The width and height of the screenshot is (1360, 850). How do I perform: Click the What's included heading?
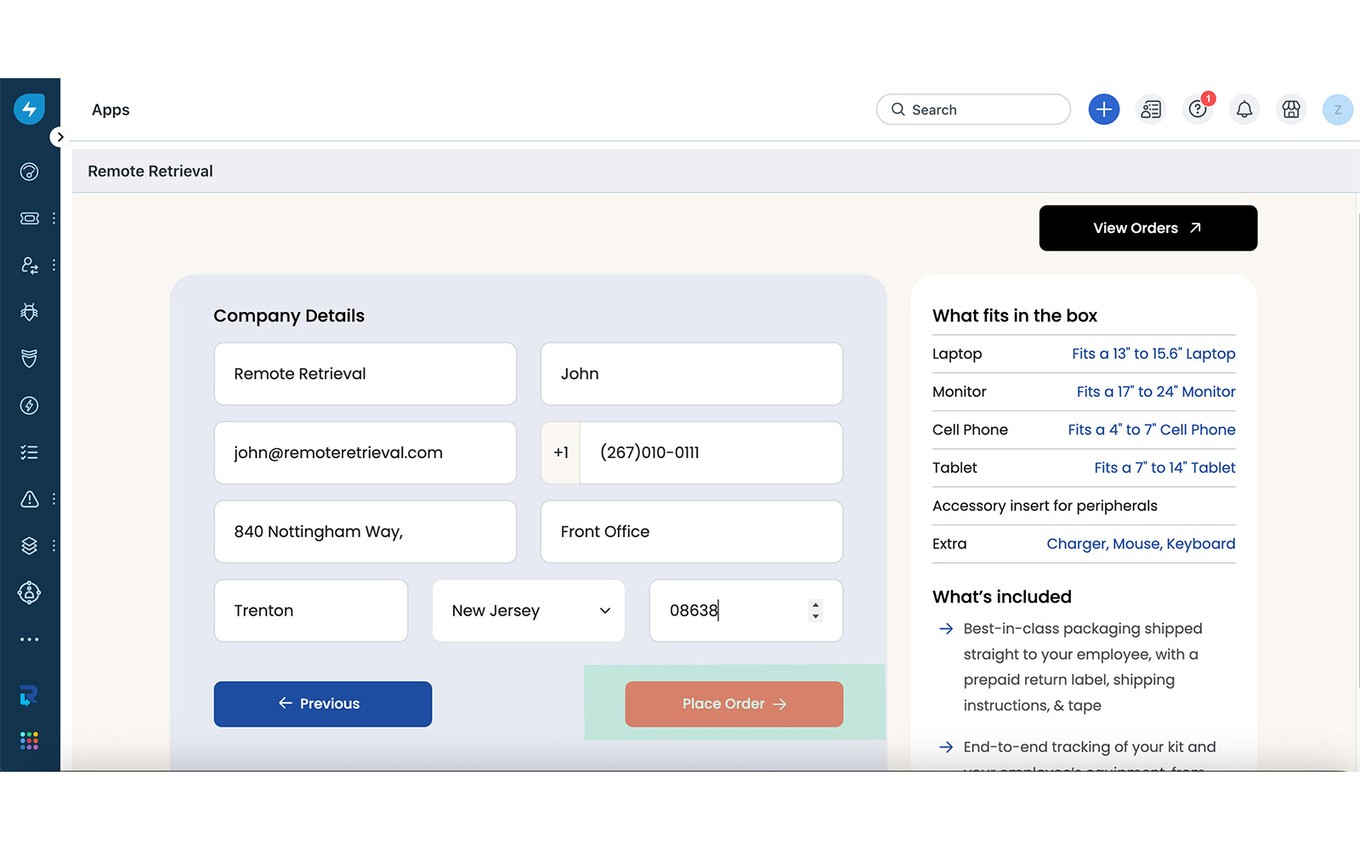(x=1002, y=597)
